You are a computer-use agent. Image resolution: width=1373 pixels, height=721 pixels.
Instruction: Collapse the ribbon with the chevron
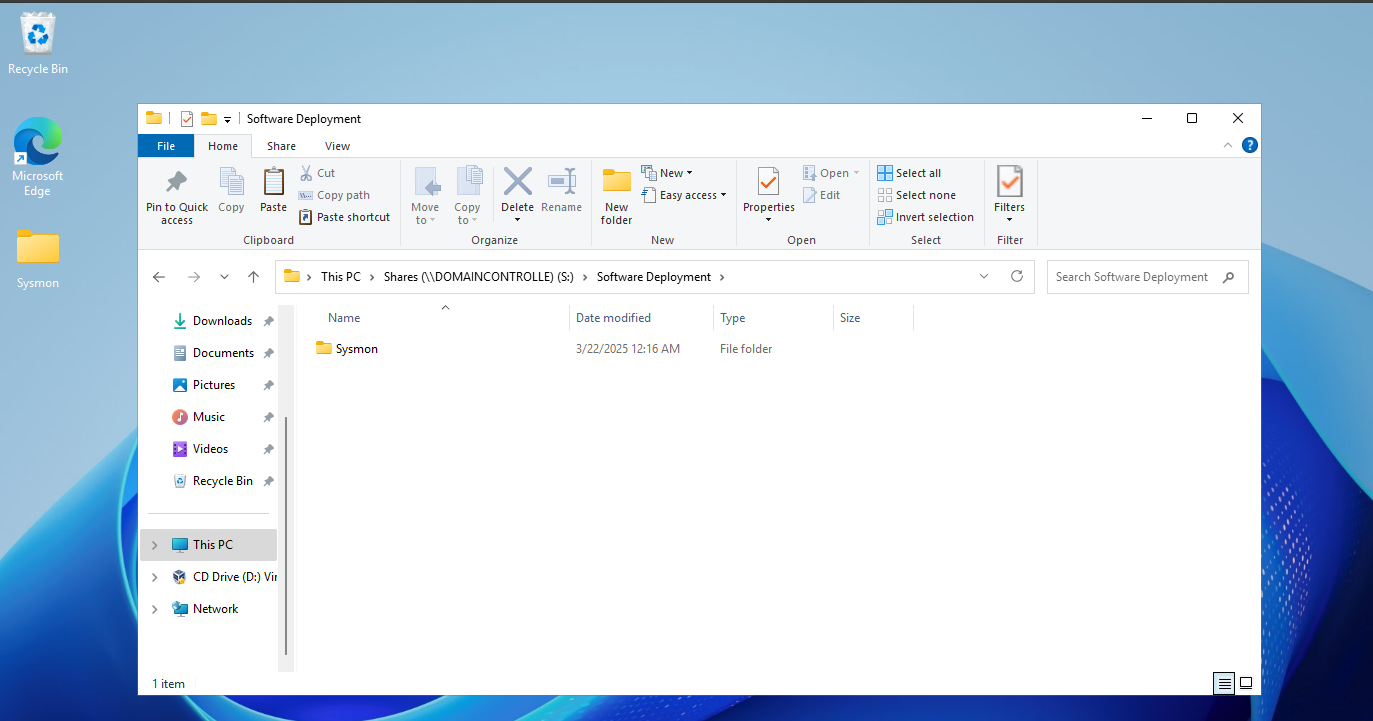coord(1228,146)
